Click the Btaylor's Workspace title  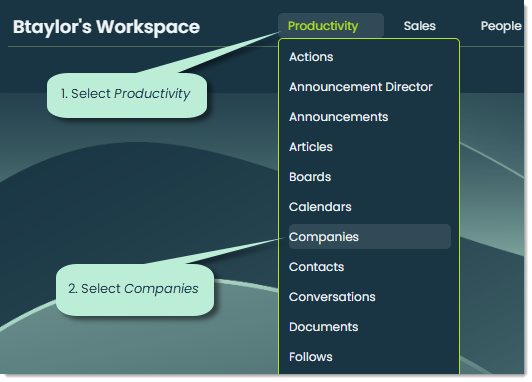(106, 27)
